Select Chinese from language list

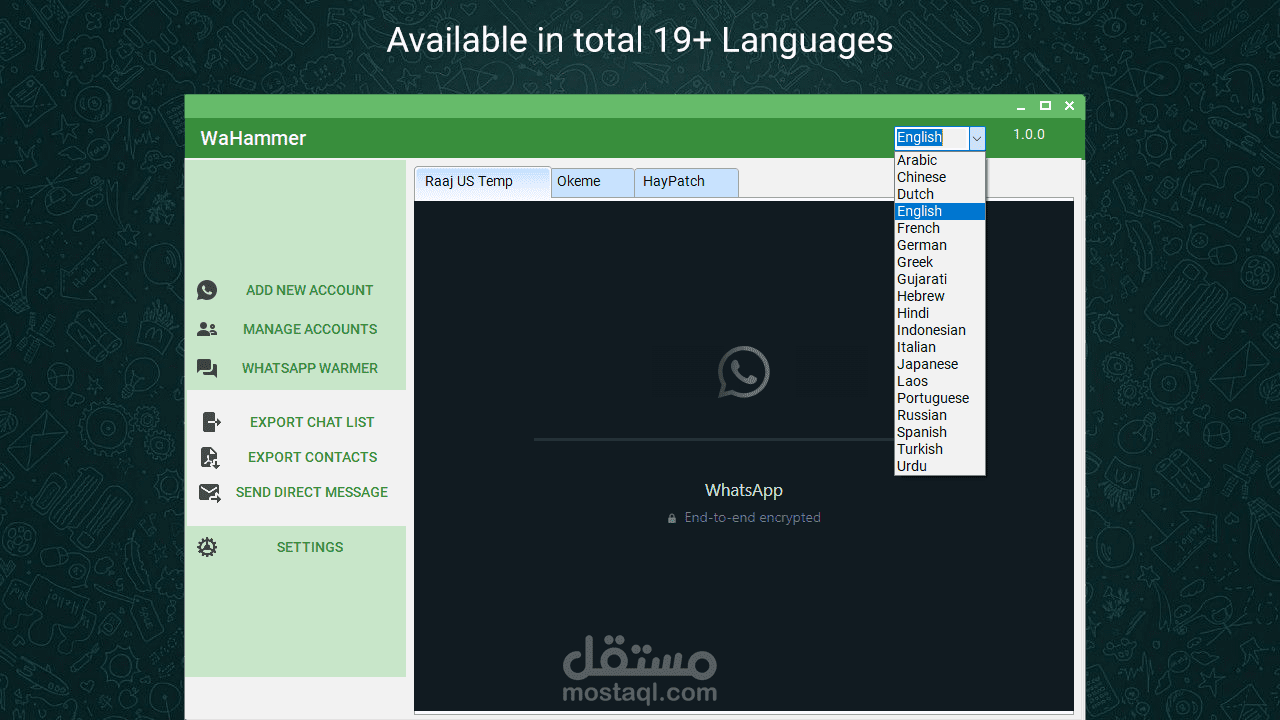[940, 177]
